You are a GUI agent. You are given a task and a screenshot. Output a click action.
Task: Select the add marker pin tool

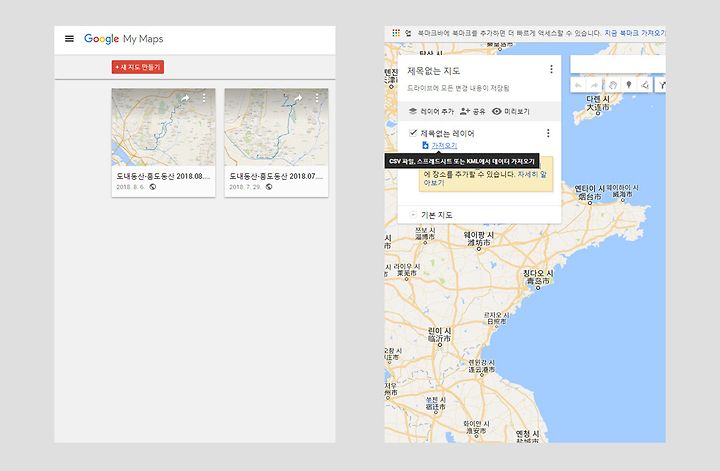(x=629, y=85)
